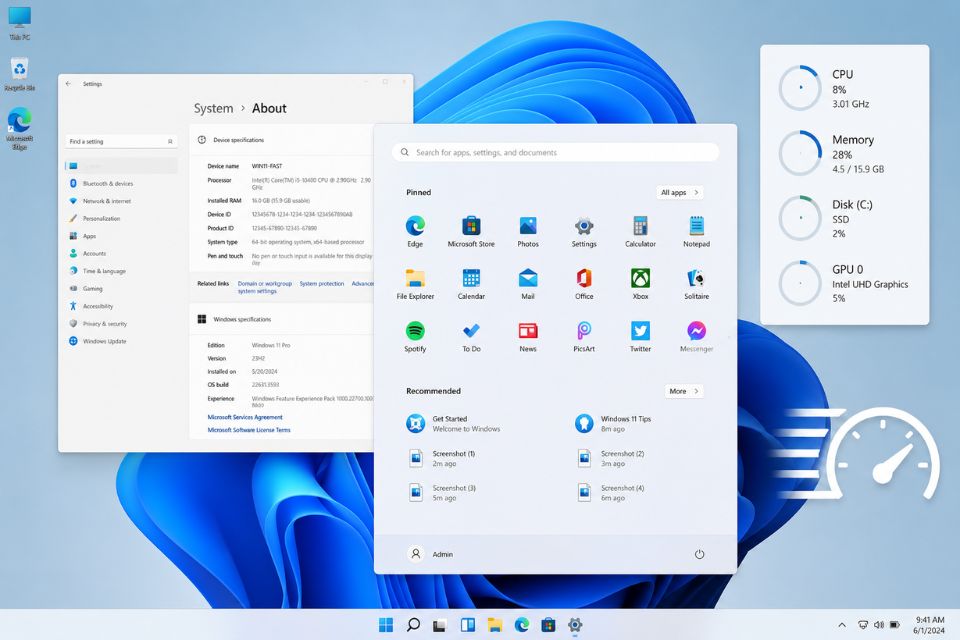This screenshot has width=960, height=640.
Task: Launch PicsArt from pinned apps
Action: [584, 337]
